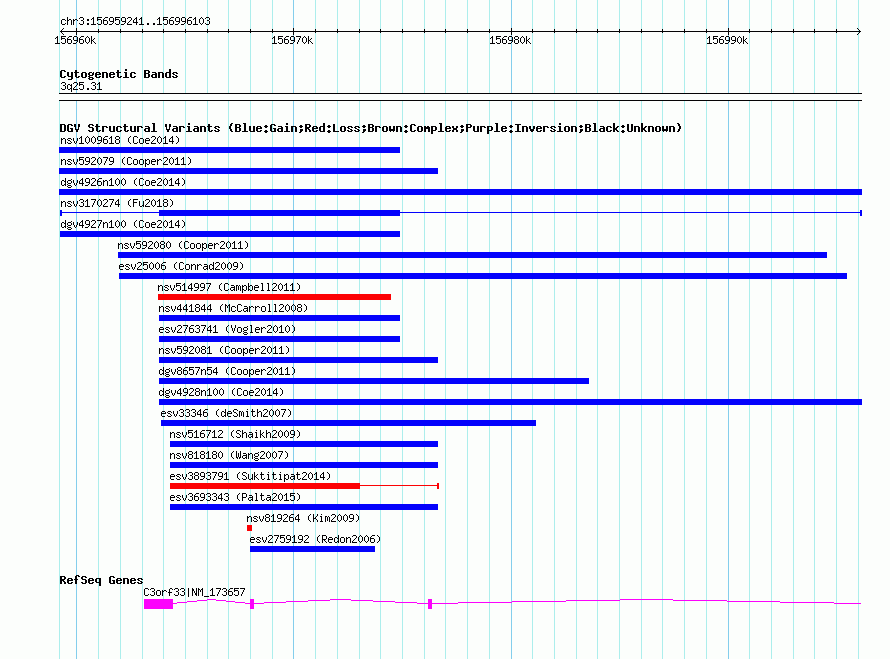890x659 pixels.
Task: Click the DGV Structural Variants track title
Action: 370,128
